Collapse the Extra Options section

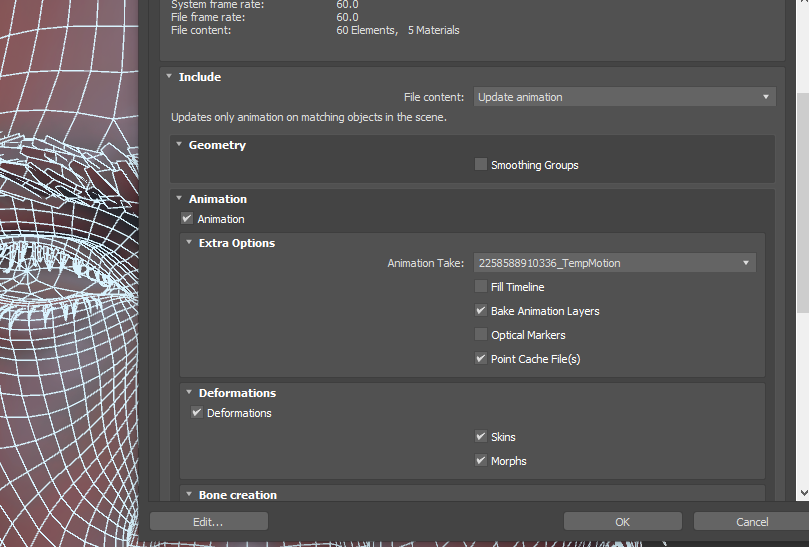189,243
